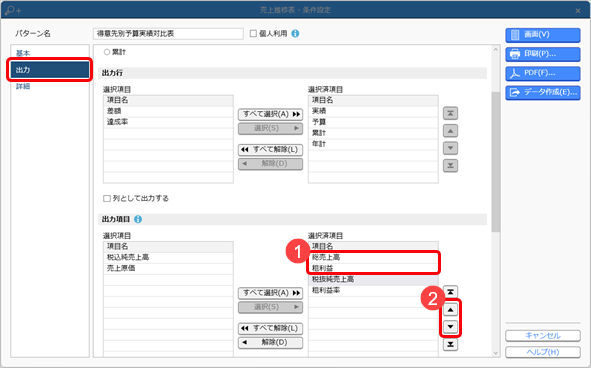
Task: Select 粗利益率 in selected items
Action: click(x=373, y=290)
